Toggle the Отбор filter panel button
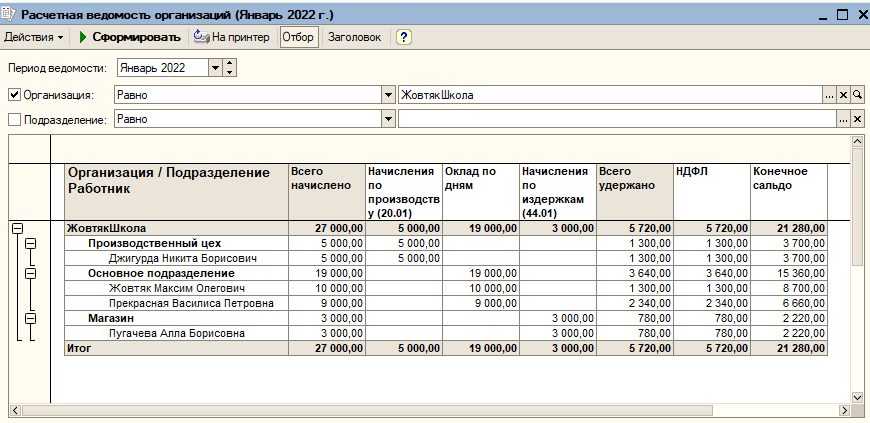Image resolution: width=870 pixels, height=423 pixels. tap(299, 37)
